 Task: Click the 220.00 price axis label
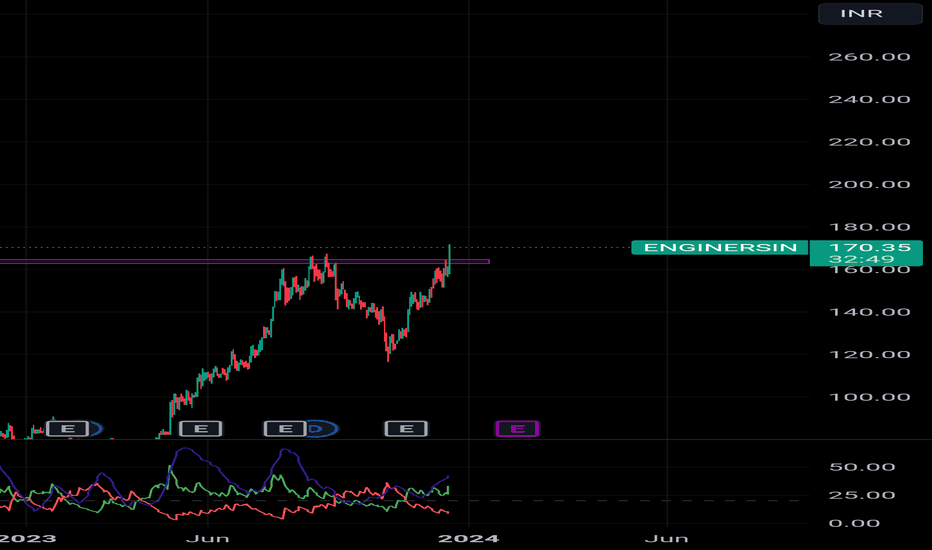(870, 142)
